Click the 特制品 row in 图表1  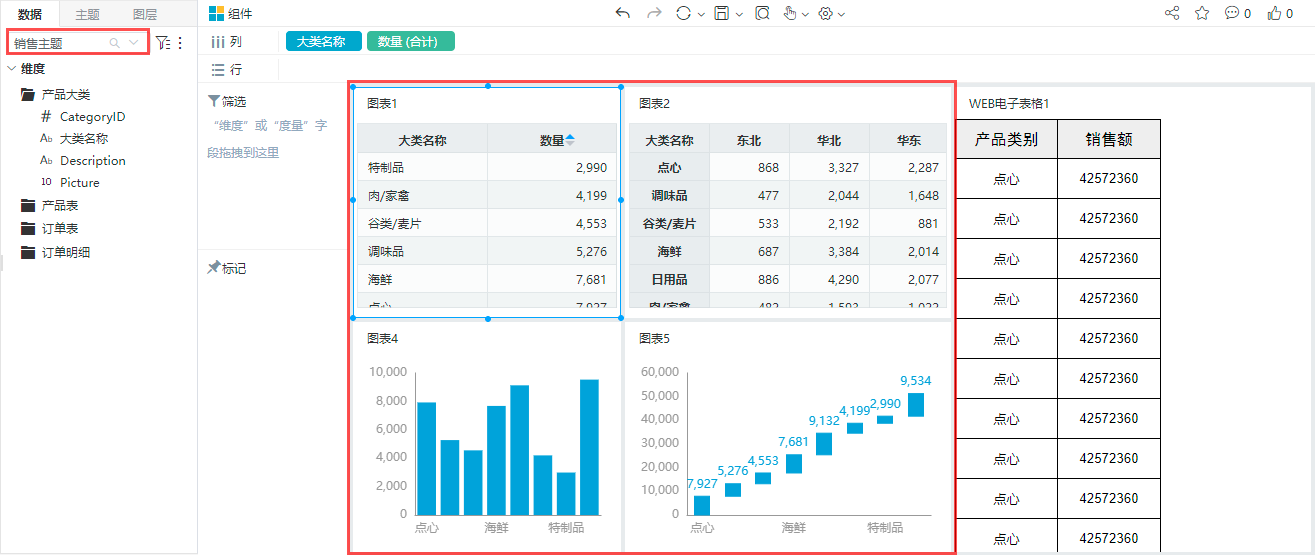(487, 167)
